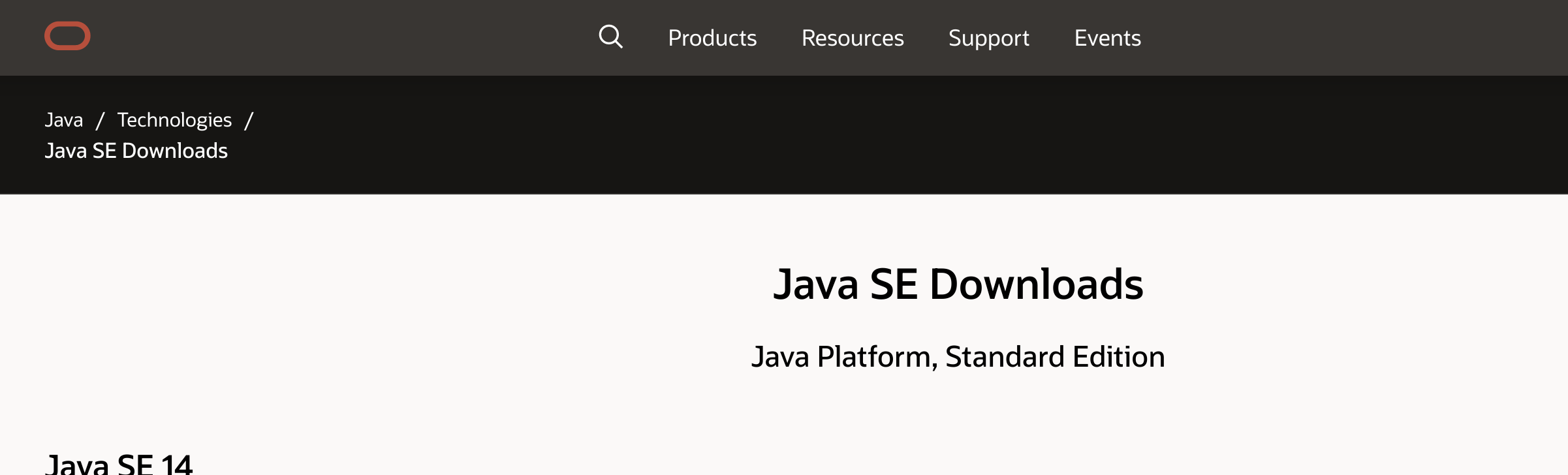Go to Technologies breadcrumb link

[x=174, y=120]
